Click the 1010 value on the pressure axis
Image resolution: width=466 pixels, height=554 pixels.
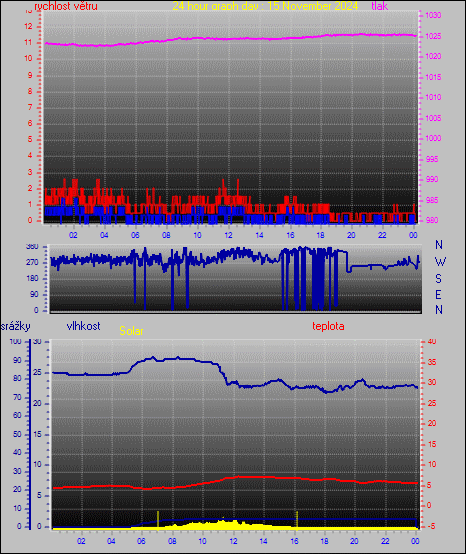click(433, 98)
